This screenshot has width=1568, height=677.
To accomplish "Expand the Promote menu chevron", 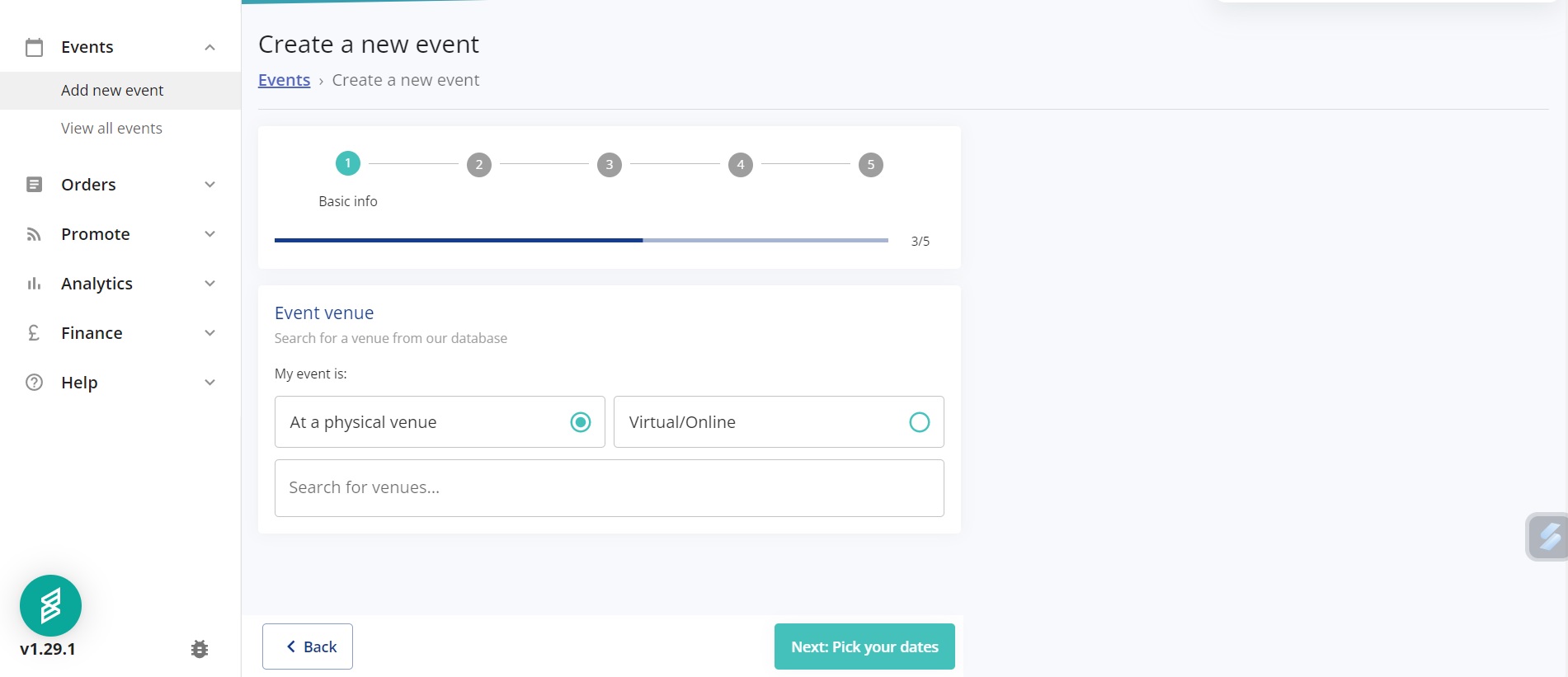I will (x=210, y=234).
